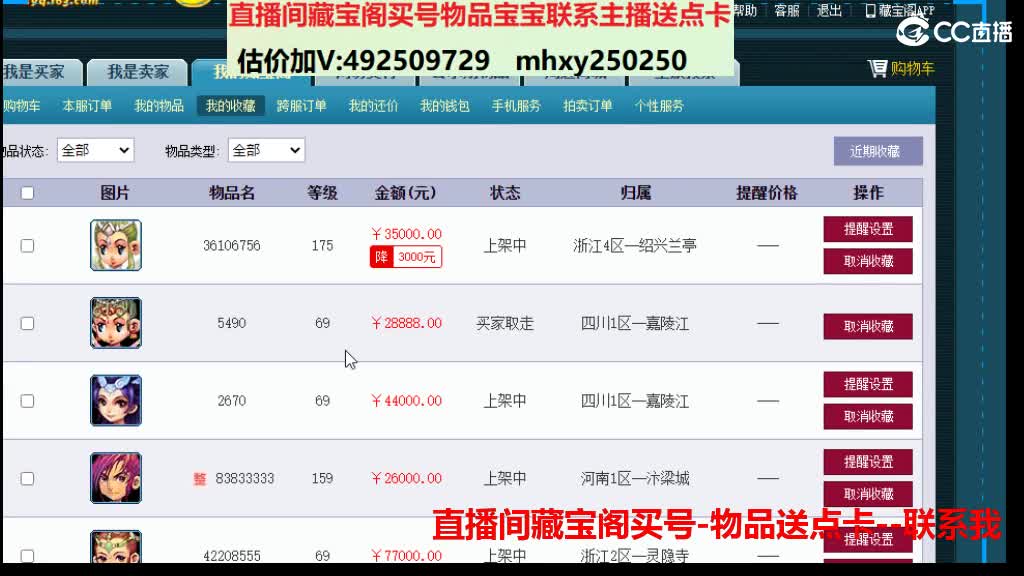The image size is (1024, 576).
Task: Click the 近期收藏 button
Action: 877,149
